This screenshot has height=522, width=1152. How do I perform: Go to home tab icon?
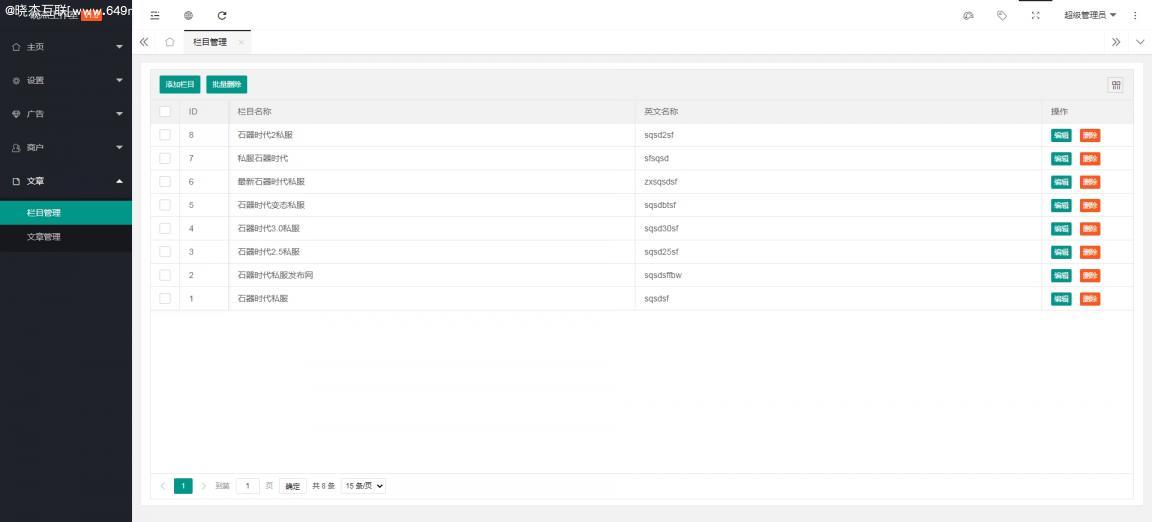pos(170,42)
